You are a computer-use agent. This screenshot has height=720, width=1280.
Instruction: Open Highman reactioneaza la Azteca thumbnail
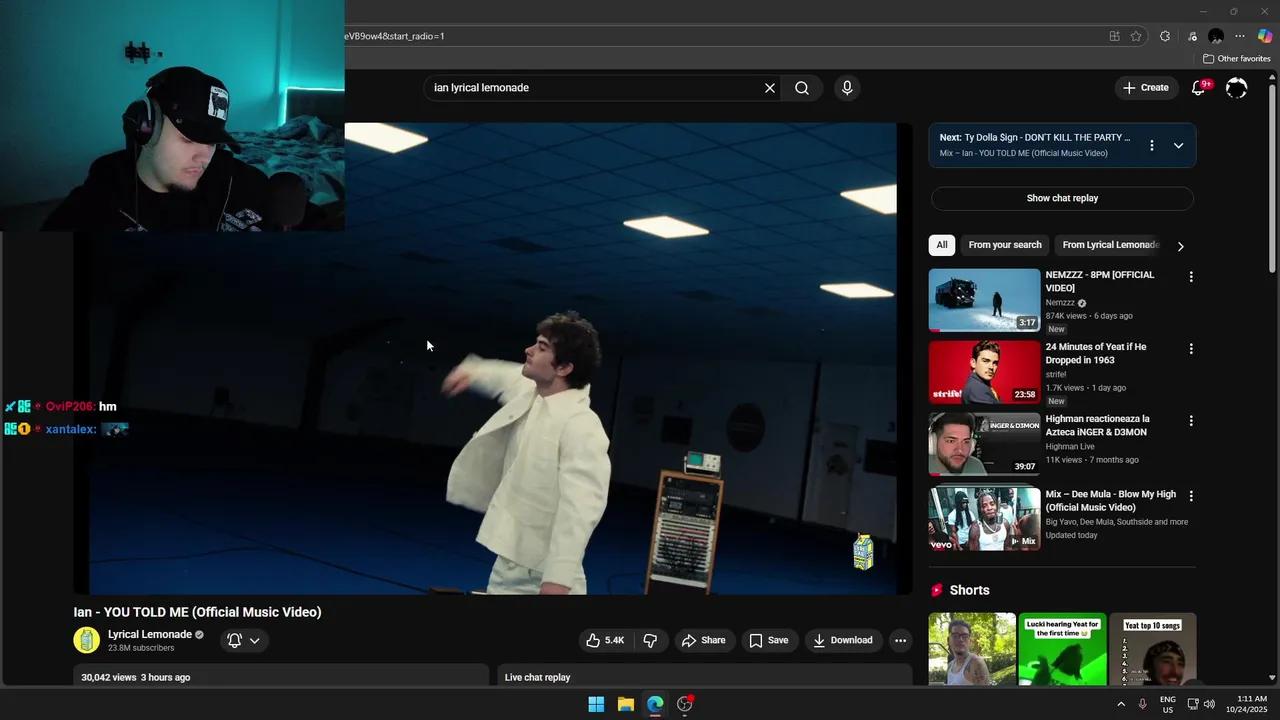(x=984, y=444)
